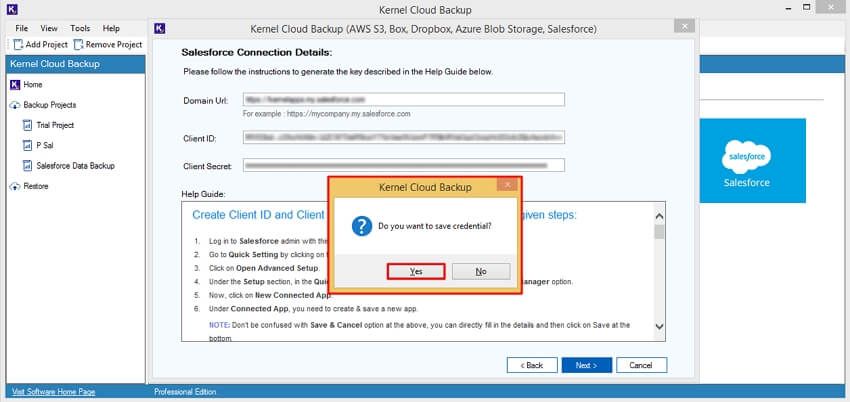Minimize the main Kernel Cloud Backup window

(789, 8)
